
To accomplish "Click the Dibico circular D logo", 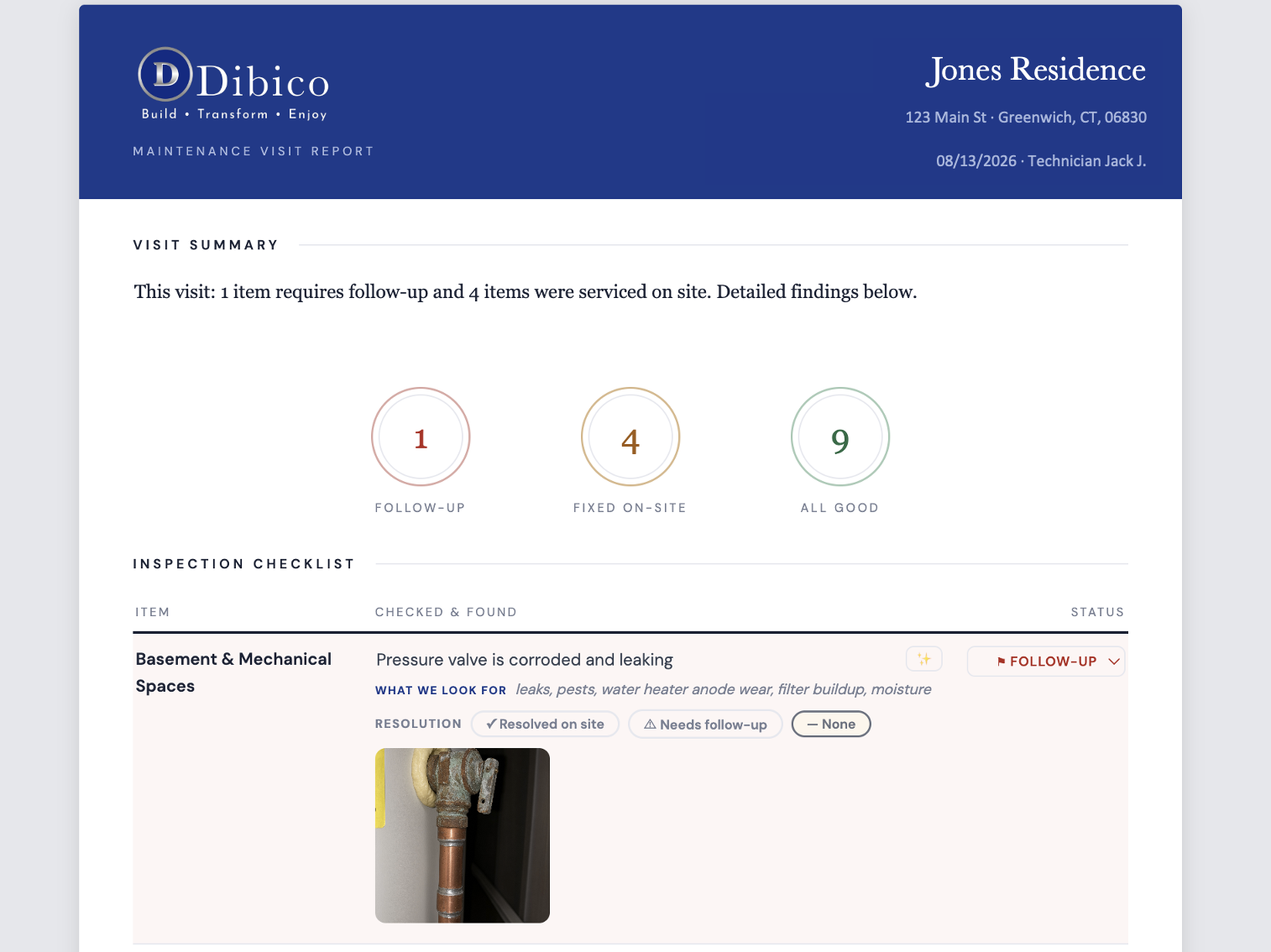I will click(165, 75).
